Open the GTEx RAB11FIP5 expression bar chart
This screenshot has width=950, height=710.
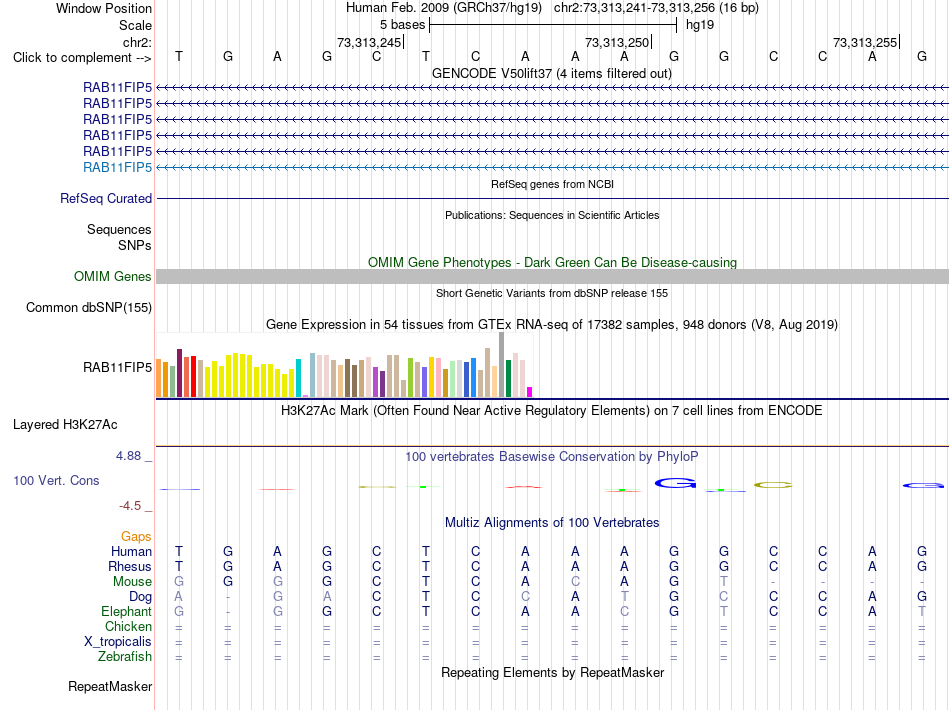tap(344, 365)
